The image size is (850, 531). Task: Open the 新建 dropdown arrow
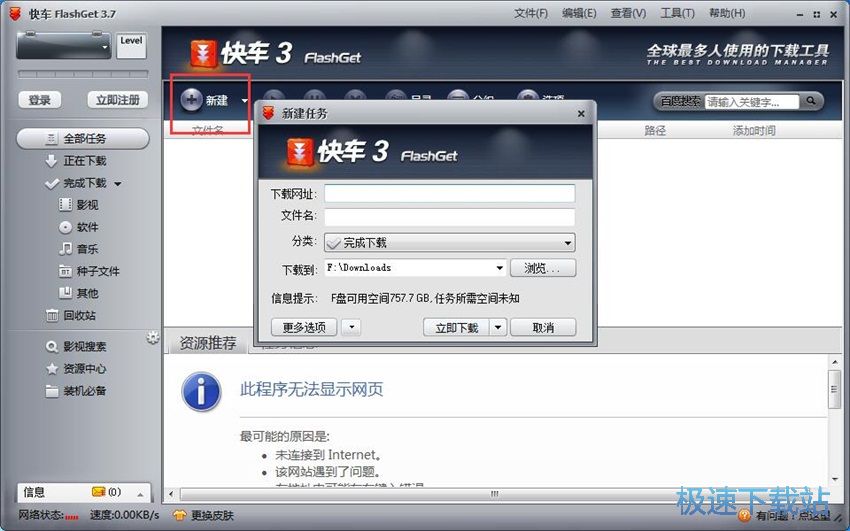click(244, 101)
